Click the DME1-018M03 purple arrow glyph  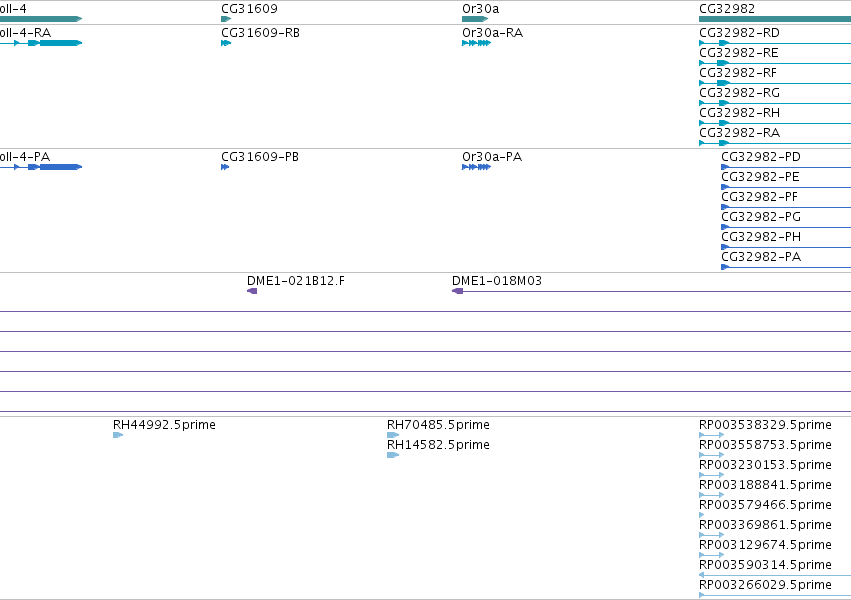click(x=458, y=291)
